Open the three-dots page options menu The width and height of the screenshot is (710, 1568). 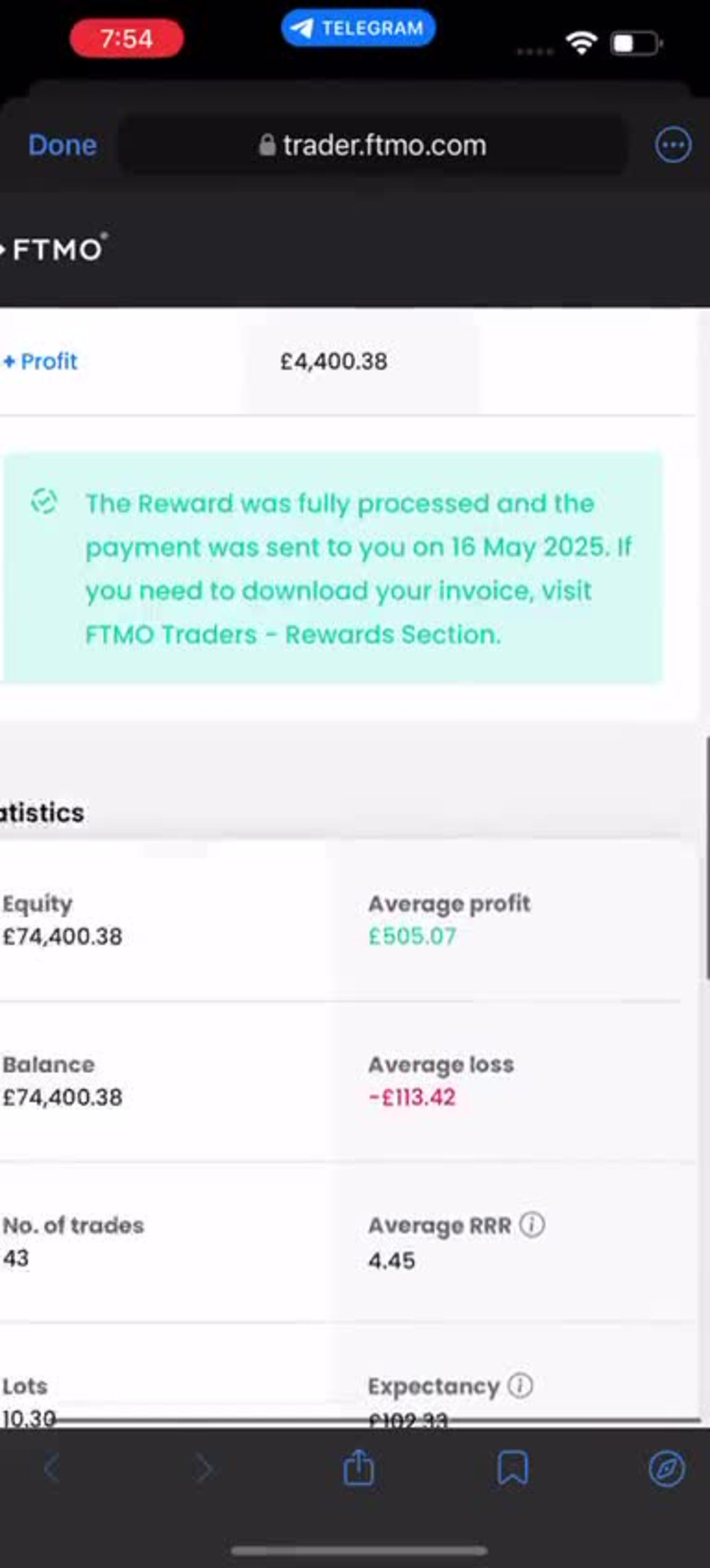pyautogui.click(x=672, y=146)
